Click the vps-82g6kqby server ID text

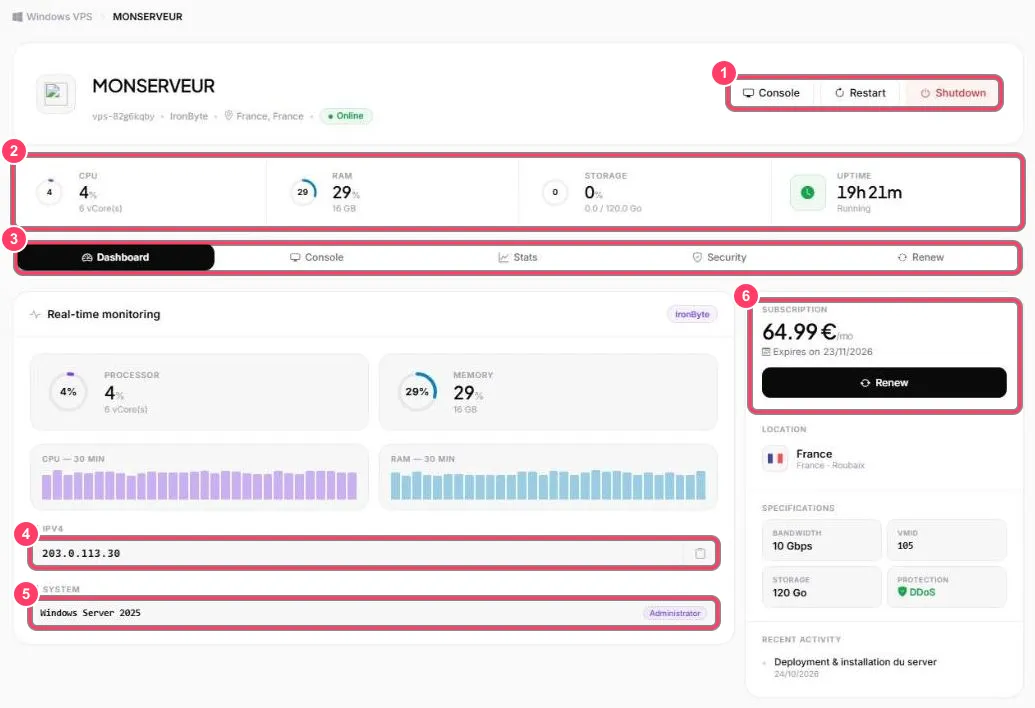[123, 116]
